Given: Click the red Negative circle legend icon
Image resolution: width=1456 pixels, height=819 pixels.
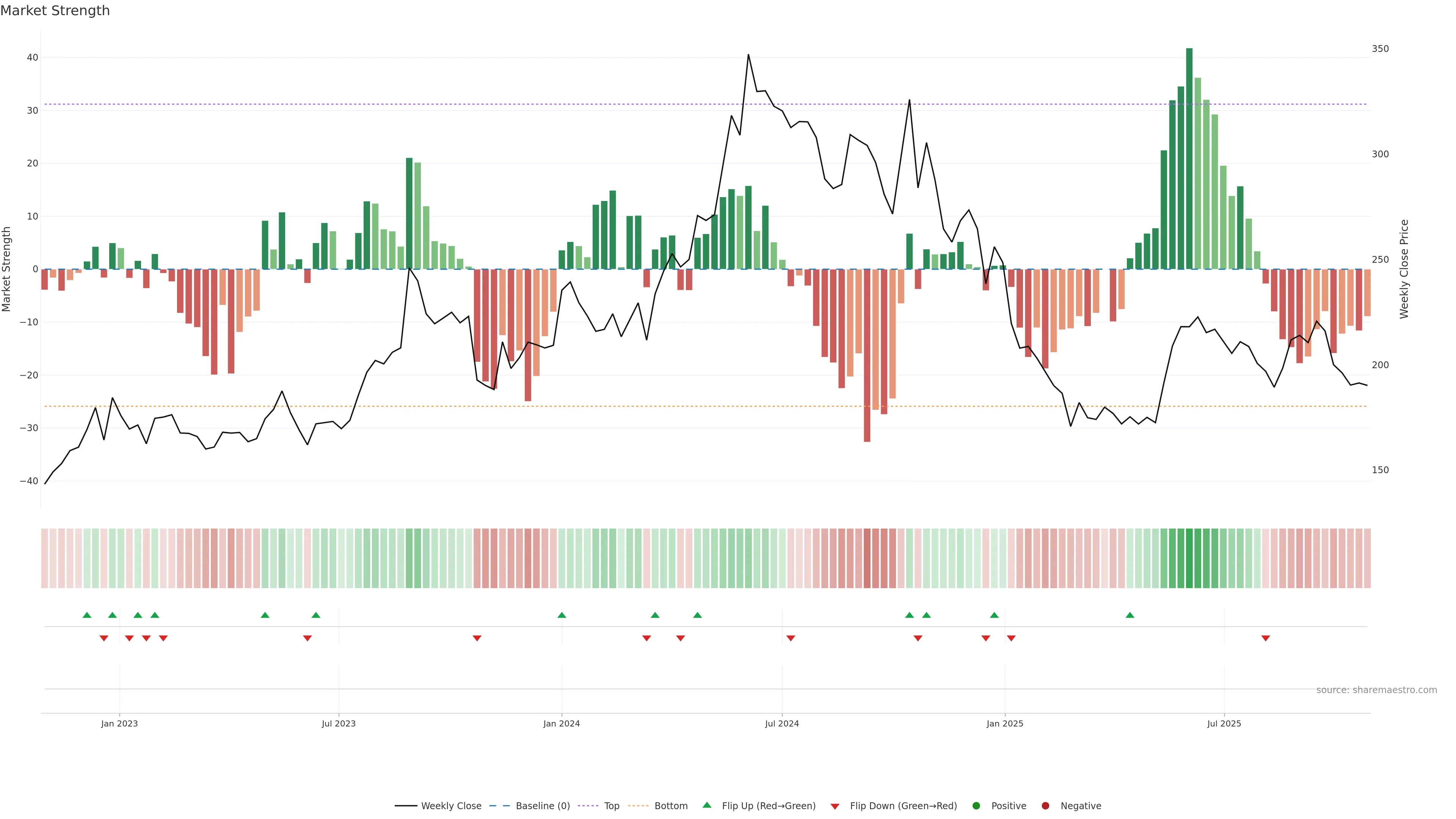Looking at the screenshot, I should pos(1045,805).
